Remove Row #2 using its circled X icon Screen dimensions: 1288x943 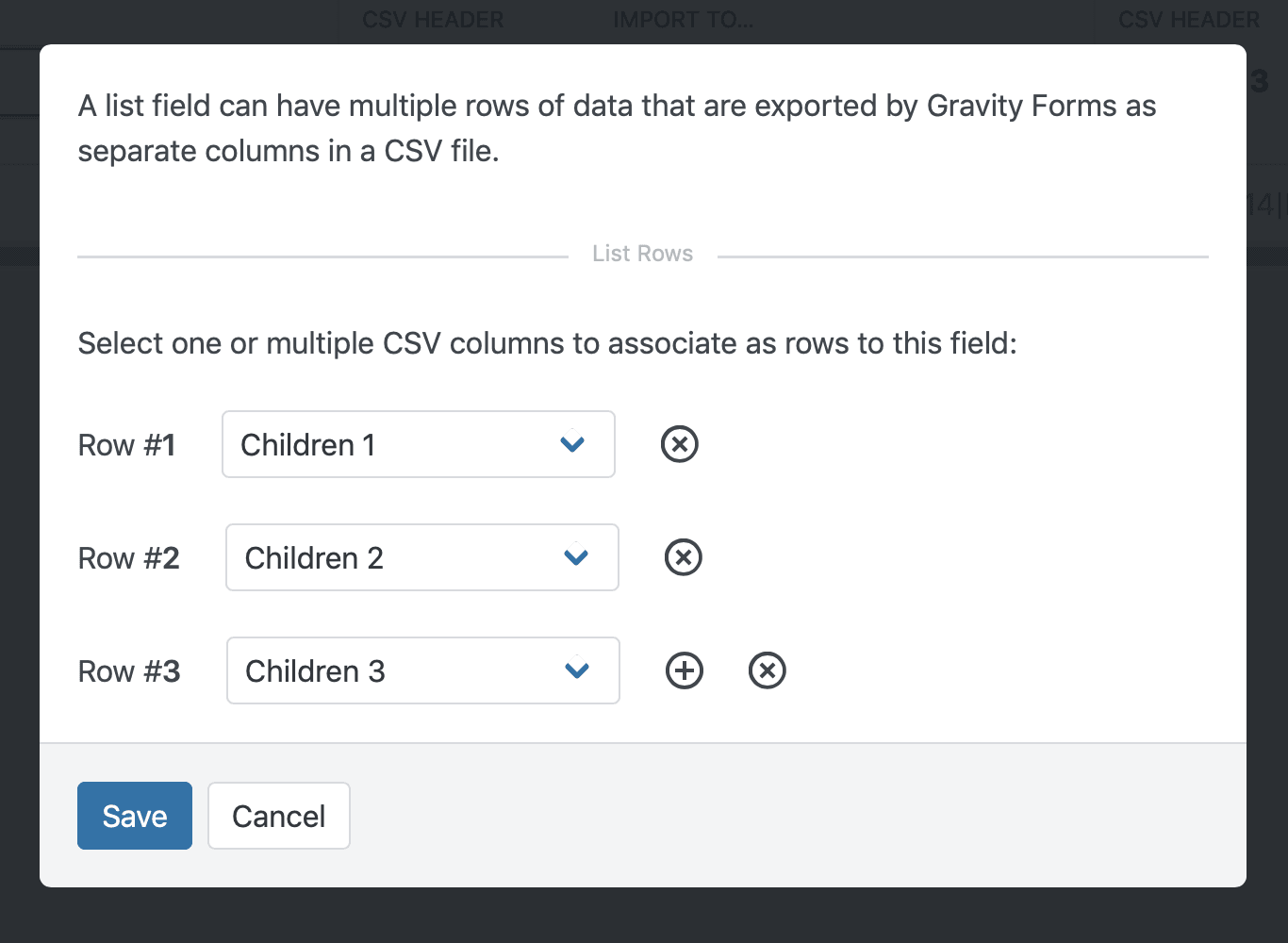coord(683,557)
